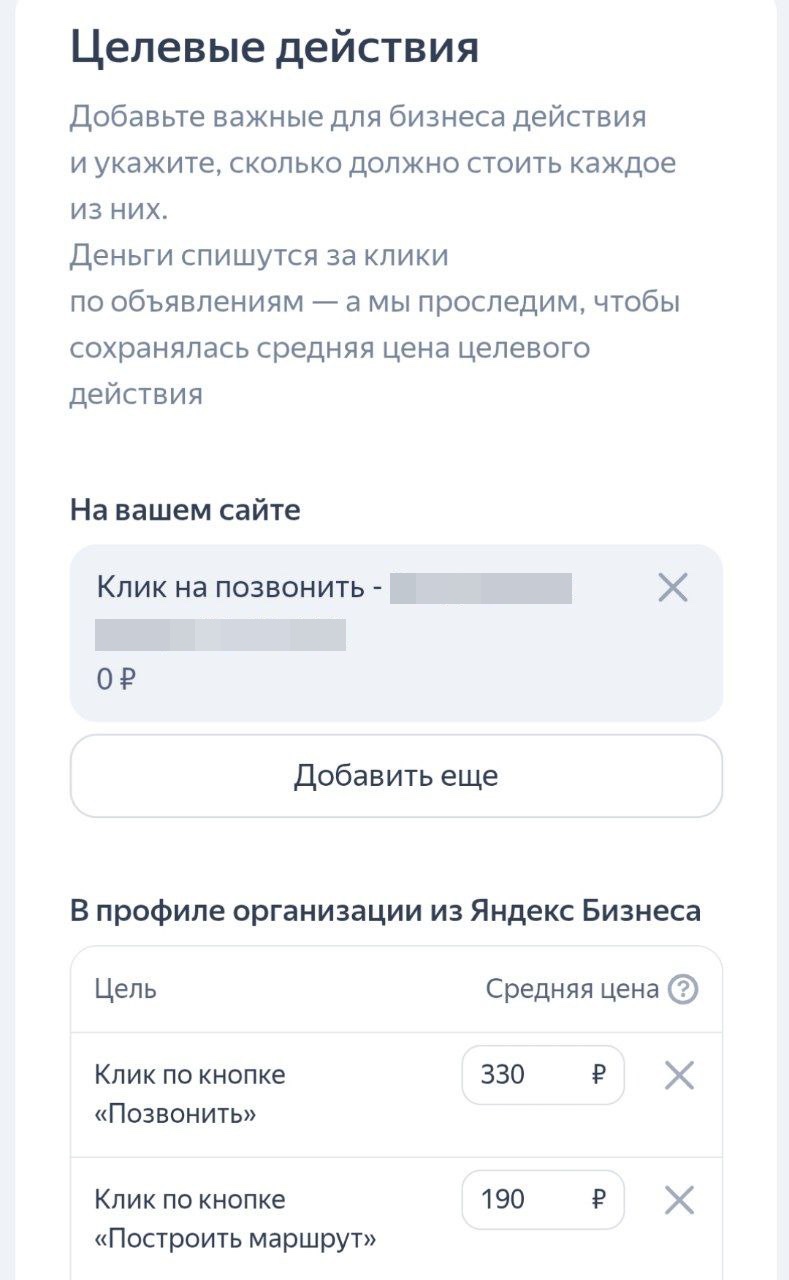
Task: Click the "Средняя цена" column header
Action: coord(572,990)
